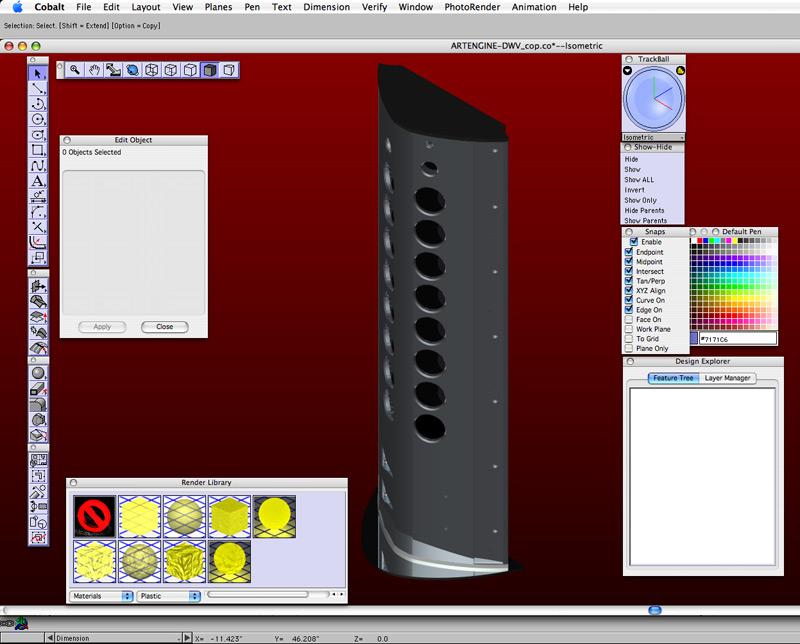Switch to the shaded solid cube view

tap(210, 70)
